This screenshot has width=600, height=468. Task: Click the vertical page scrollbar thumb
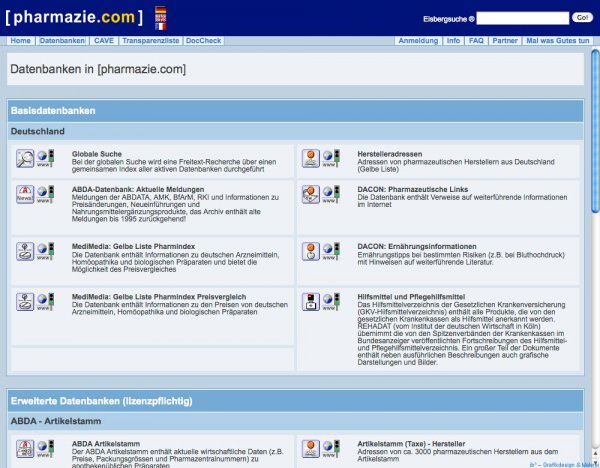(595, 130)
